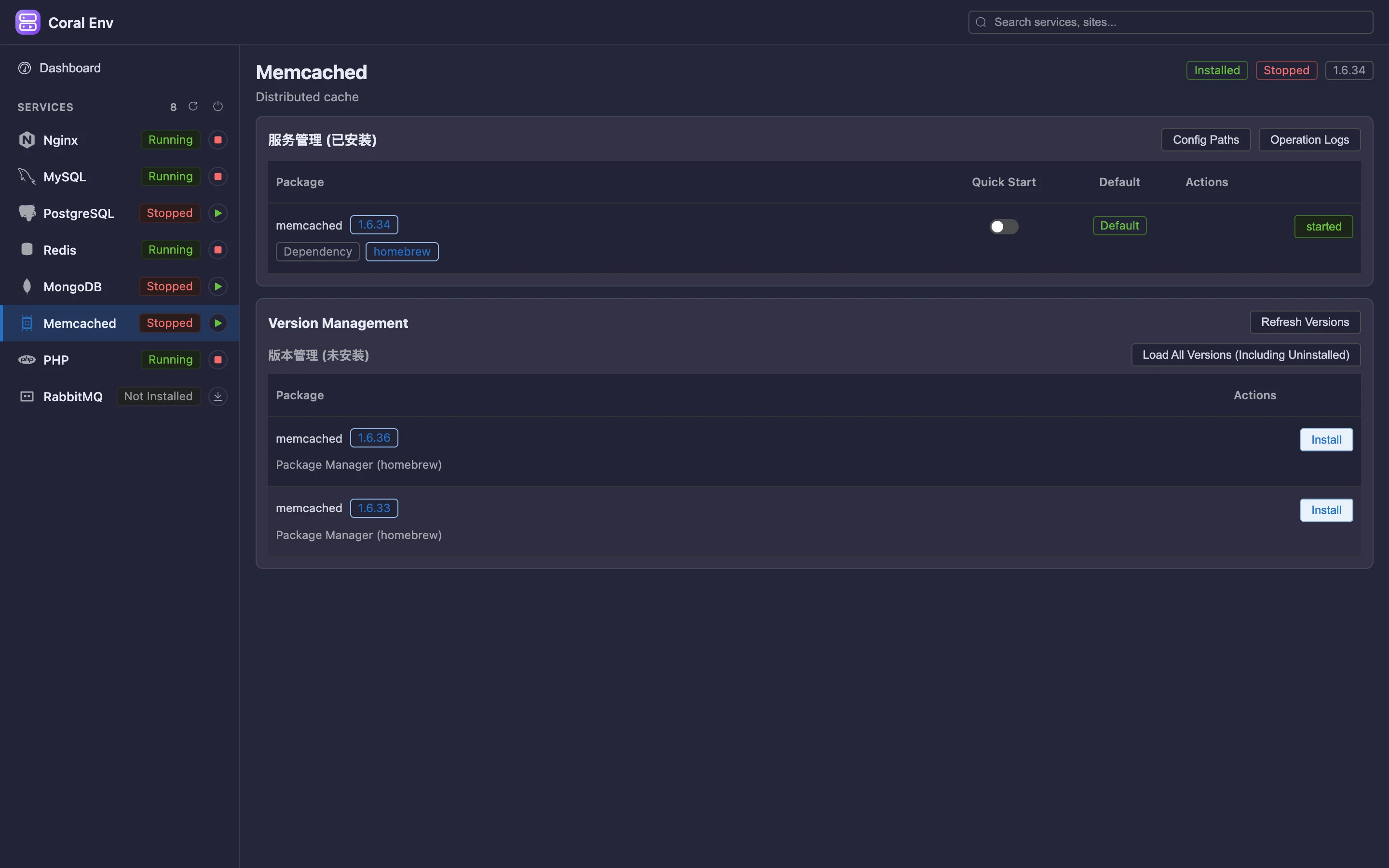Open the MongoDB service page

[x=120, y=286]
